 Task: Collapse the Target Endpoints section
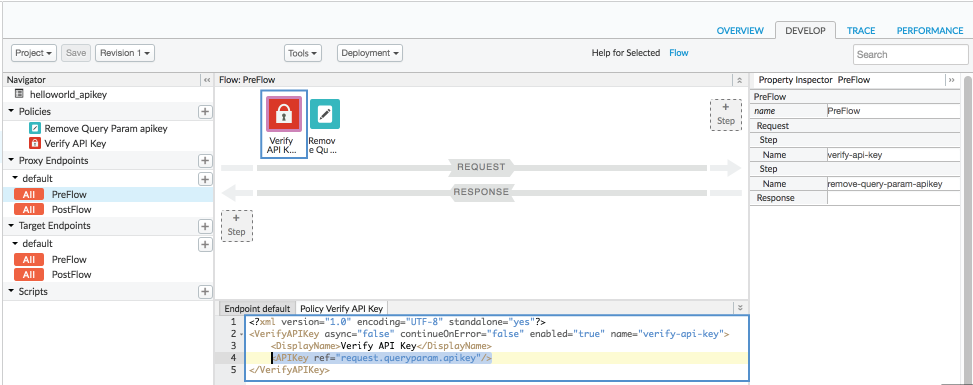11,226
